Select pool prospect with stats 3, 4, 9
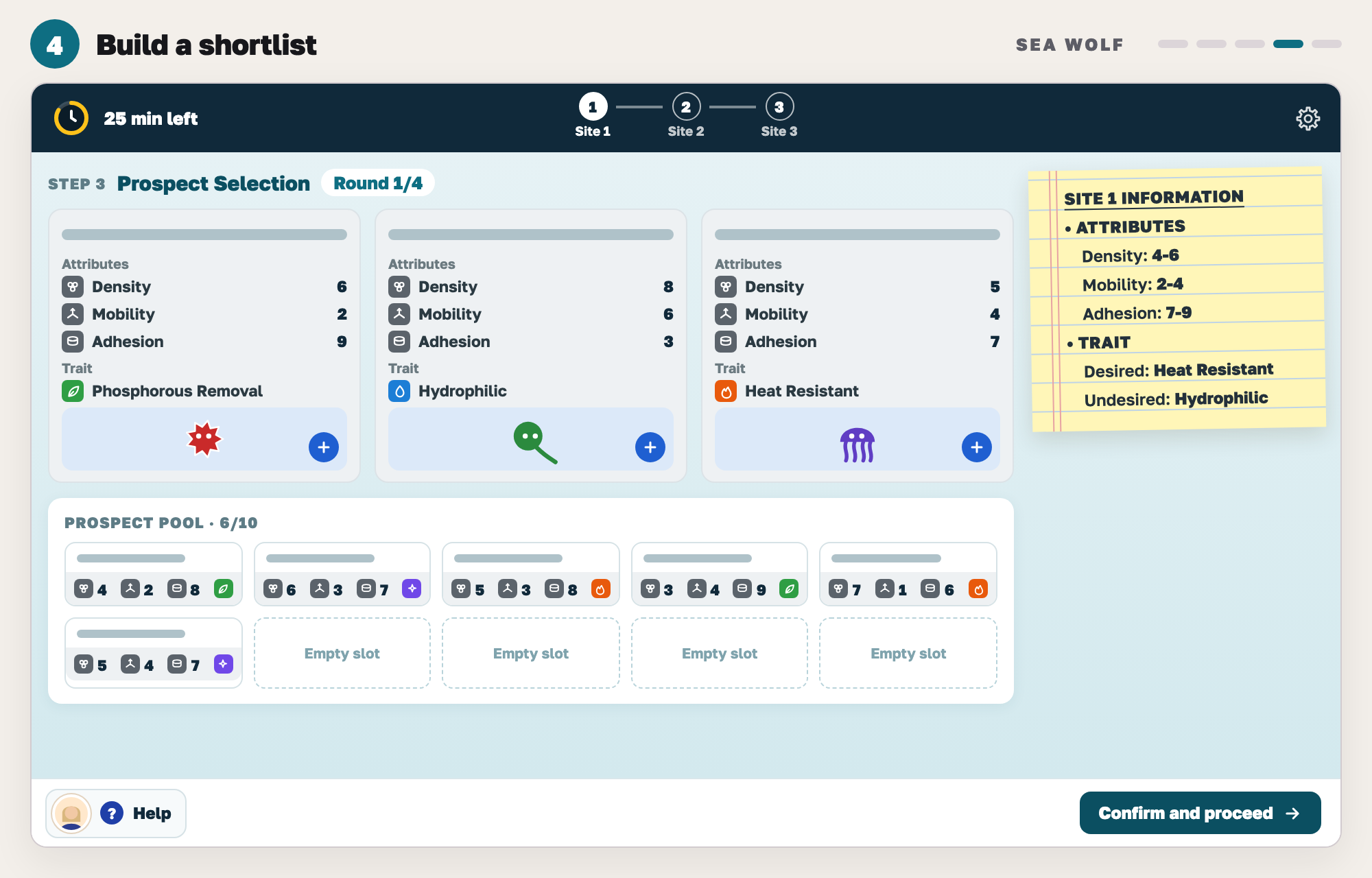The image size is (1372, 878). (x=720, y=574)
